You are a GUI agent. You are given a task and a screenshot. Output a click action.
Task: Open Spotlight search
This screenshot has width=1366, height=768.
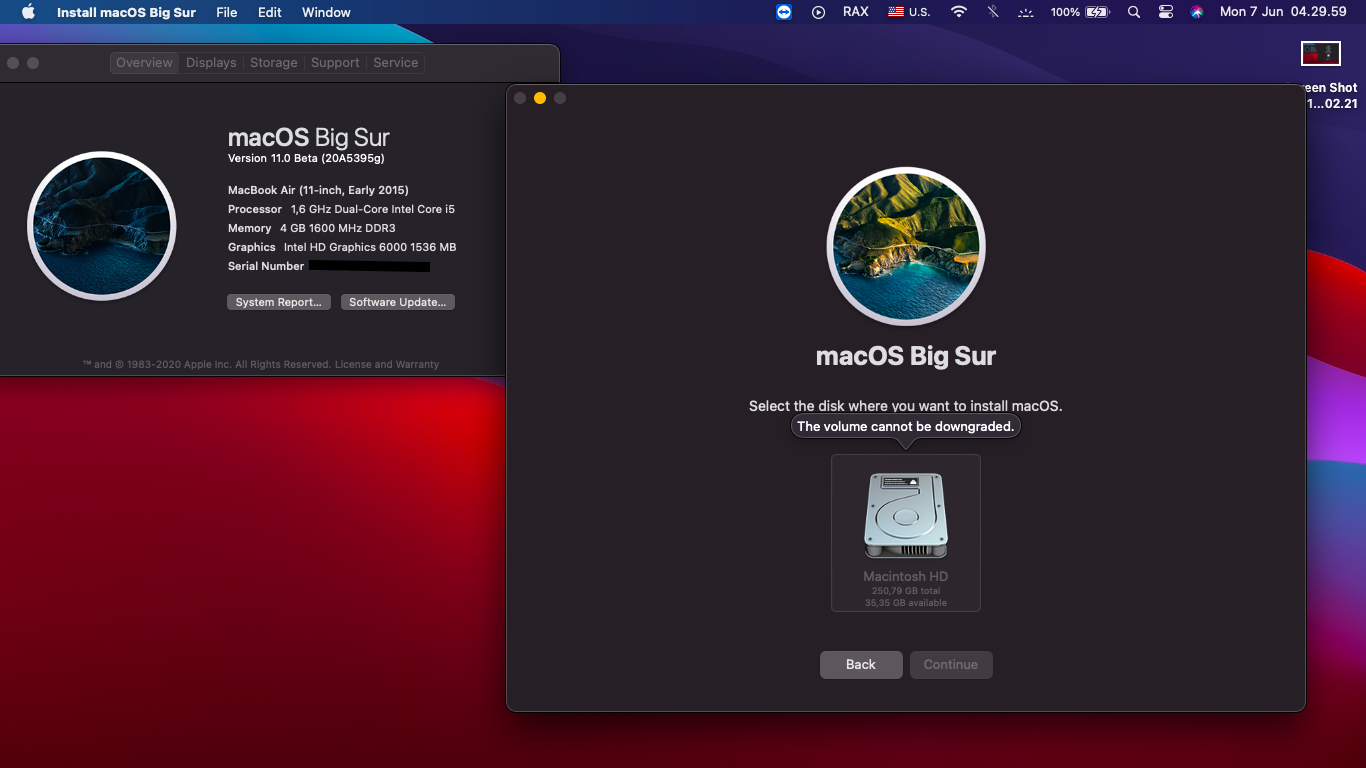tap(1133, 12)
